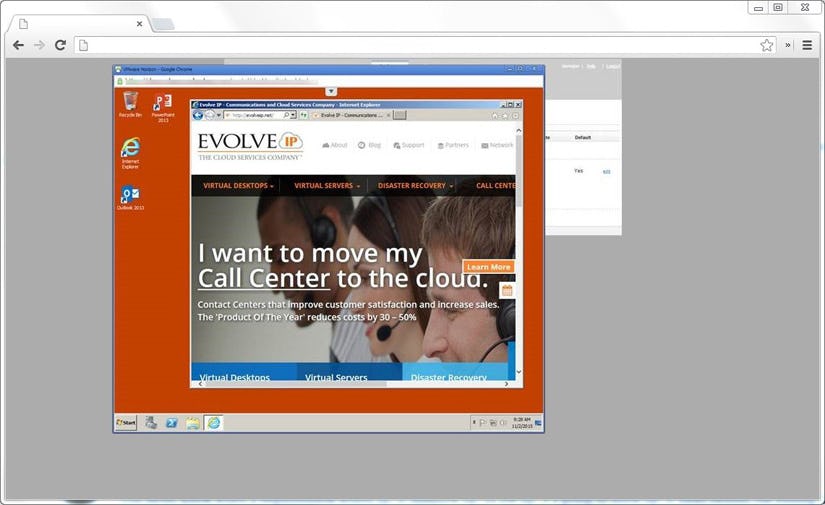The height and width of the screenshot is (505, 825).
Task: Click the show desktop icon in tray
Action: coord(538,422)
